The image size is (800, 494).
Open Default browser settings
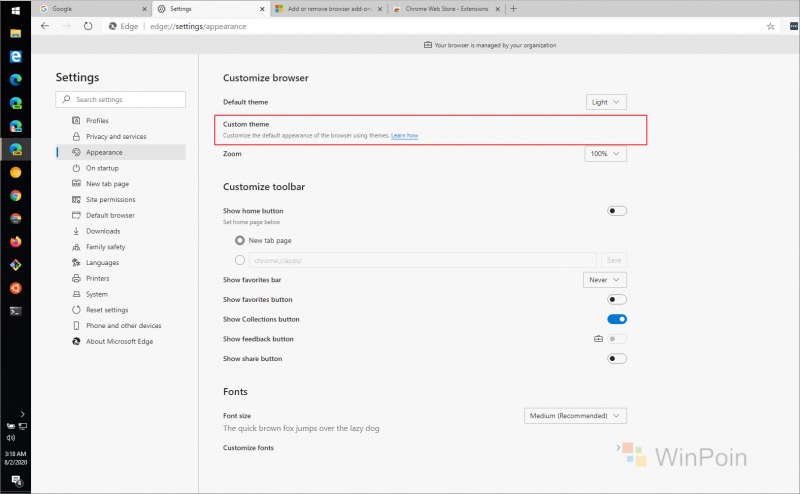pos(121,215)
